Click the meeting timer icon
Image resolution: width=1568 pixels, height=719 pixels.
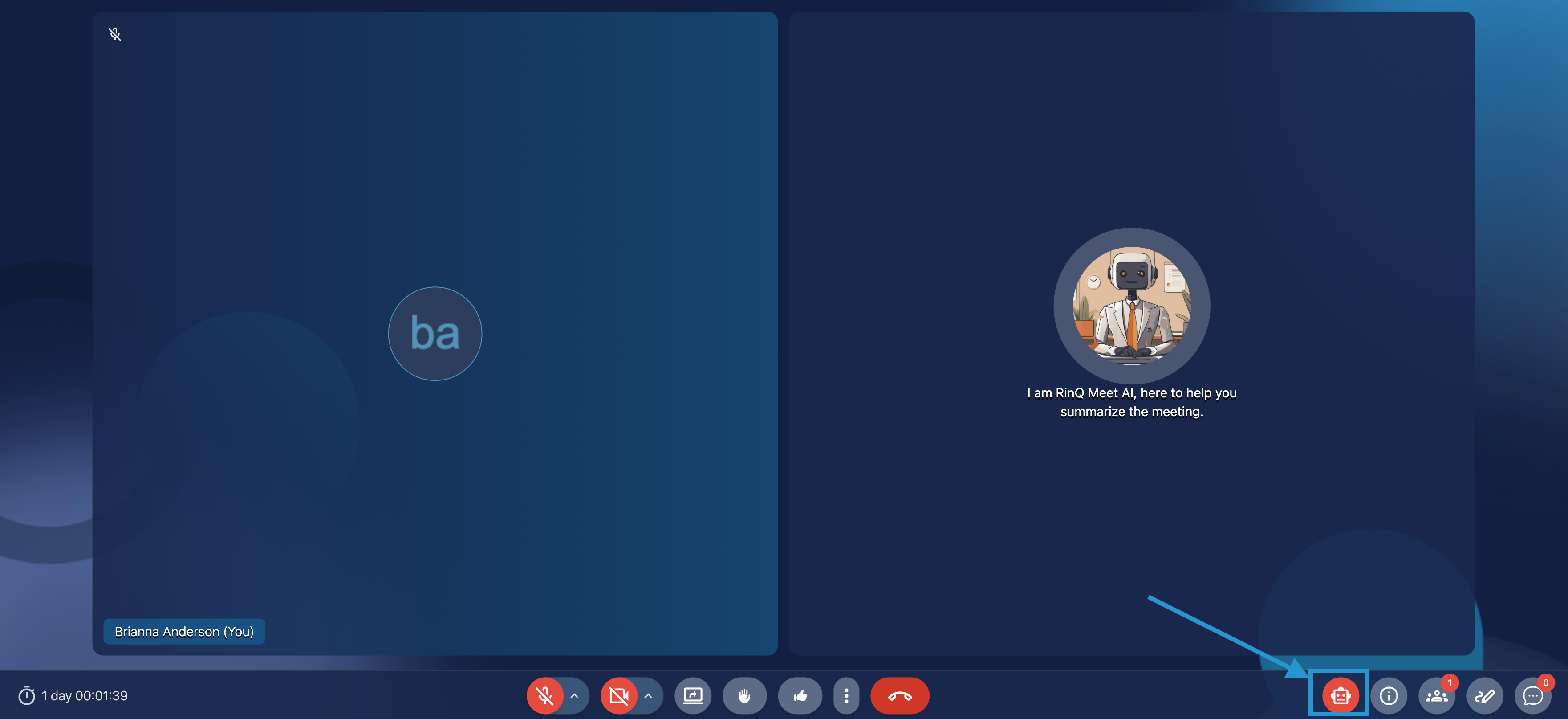click(x=27, y=695)
